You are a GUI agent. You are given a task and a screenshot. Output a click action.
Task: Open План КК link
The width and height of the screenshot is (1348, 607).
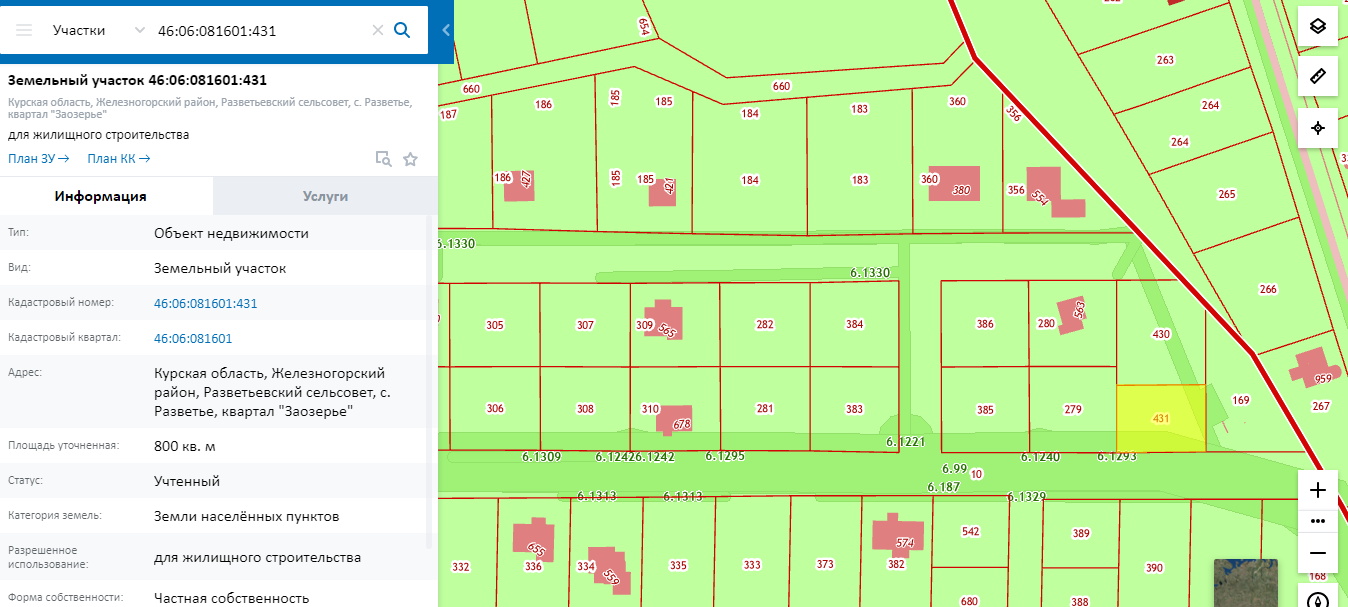[x=119, y=158]
